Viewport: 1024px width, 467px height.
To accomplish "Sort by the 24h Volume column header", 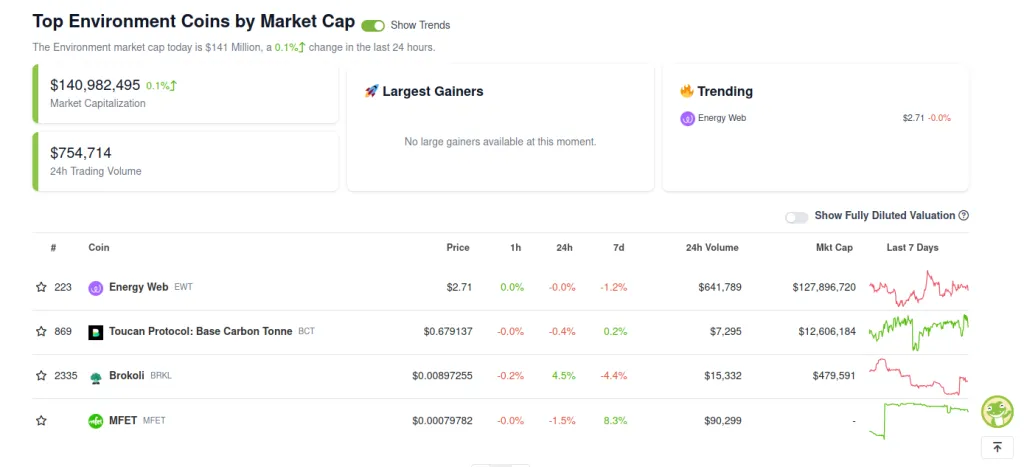I will (x=712, y=247).
